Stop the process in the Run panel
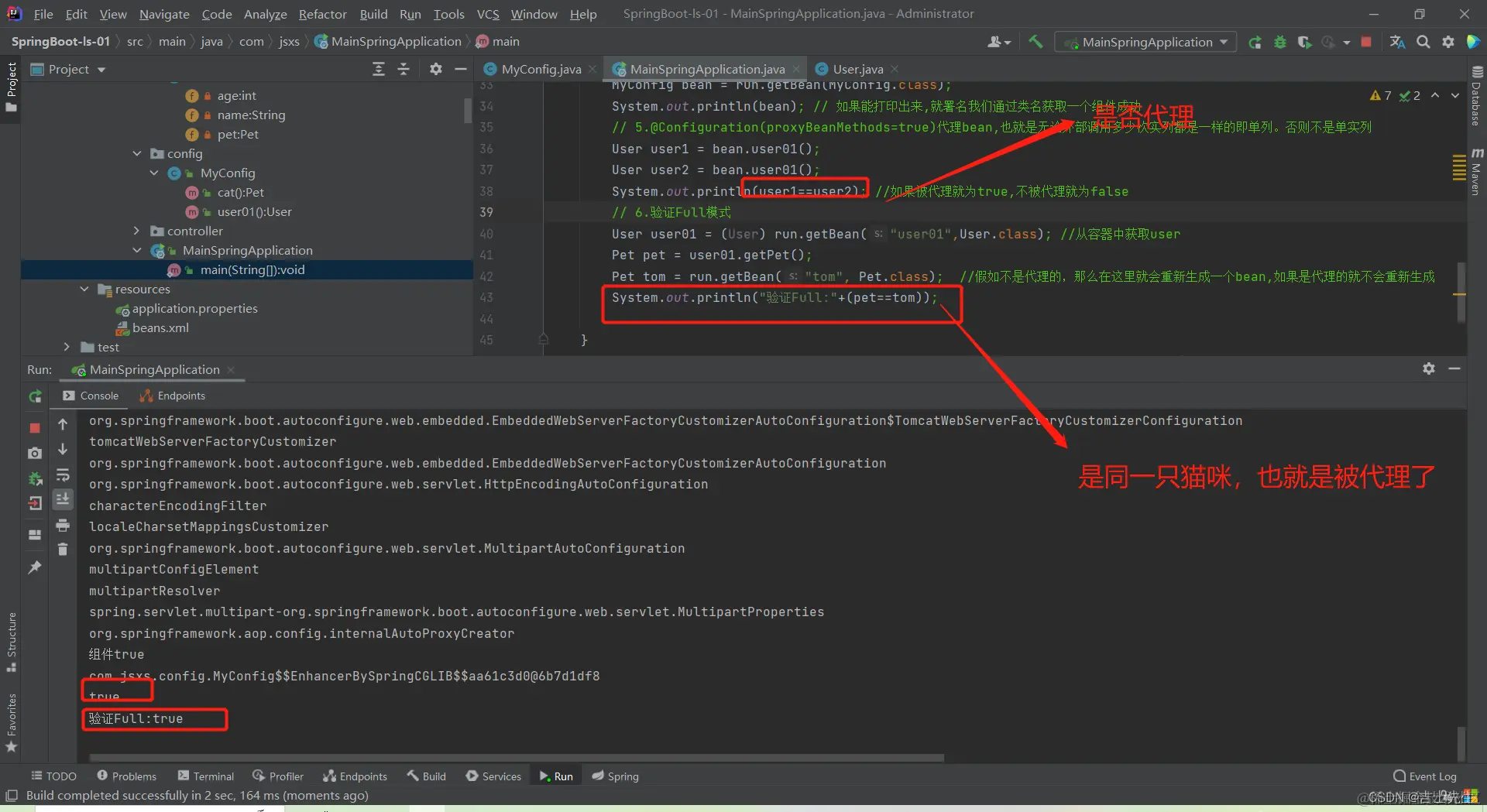1487x812 pixels. [35, 427]
